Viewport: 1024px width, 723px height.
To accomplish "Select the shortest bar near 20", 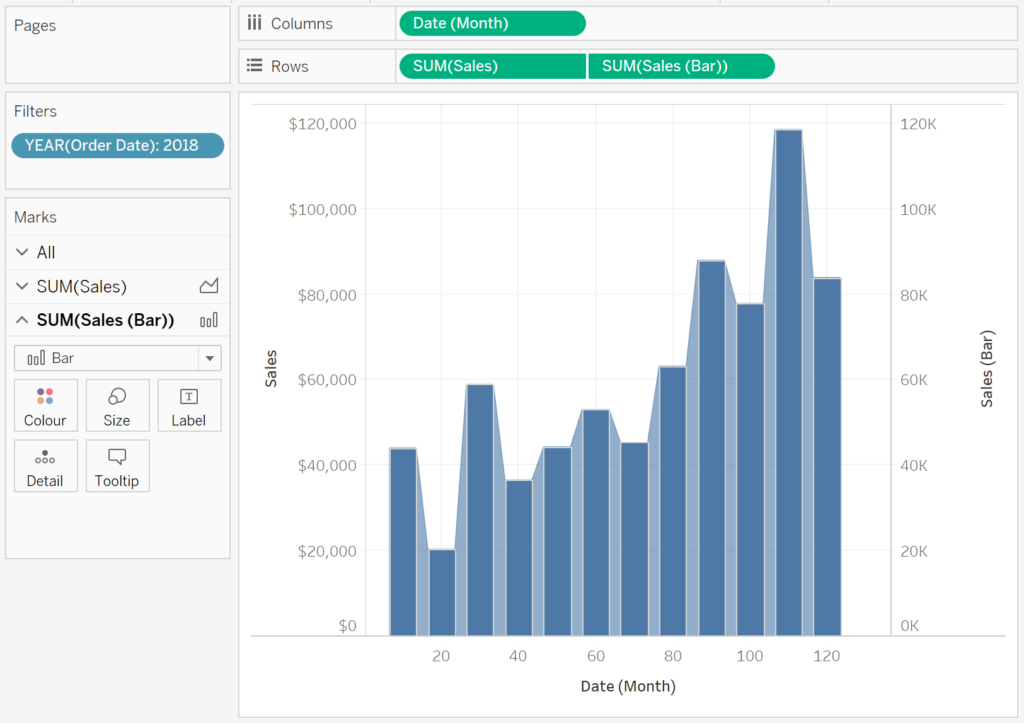I will click(x=442, y=592).
